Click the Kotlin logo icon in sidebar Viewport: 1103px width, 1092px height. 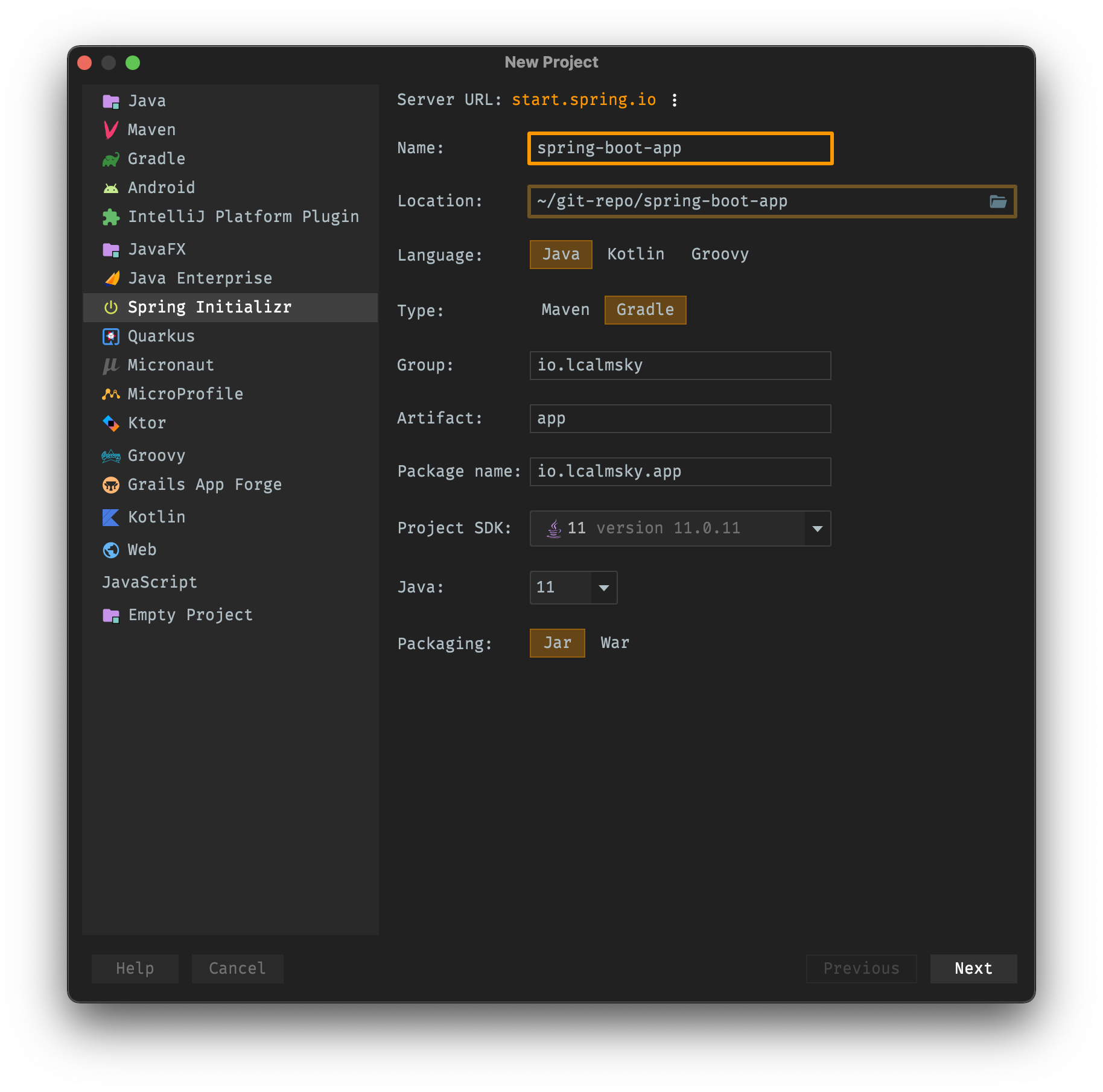(111, 518)
